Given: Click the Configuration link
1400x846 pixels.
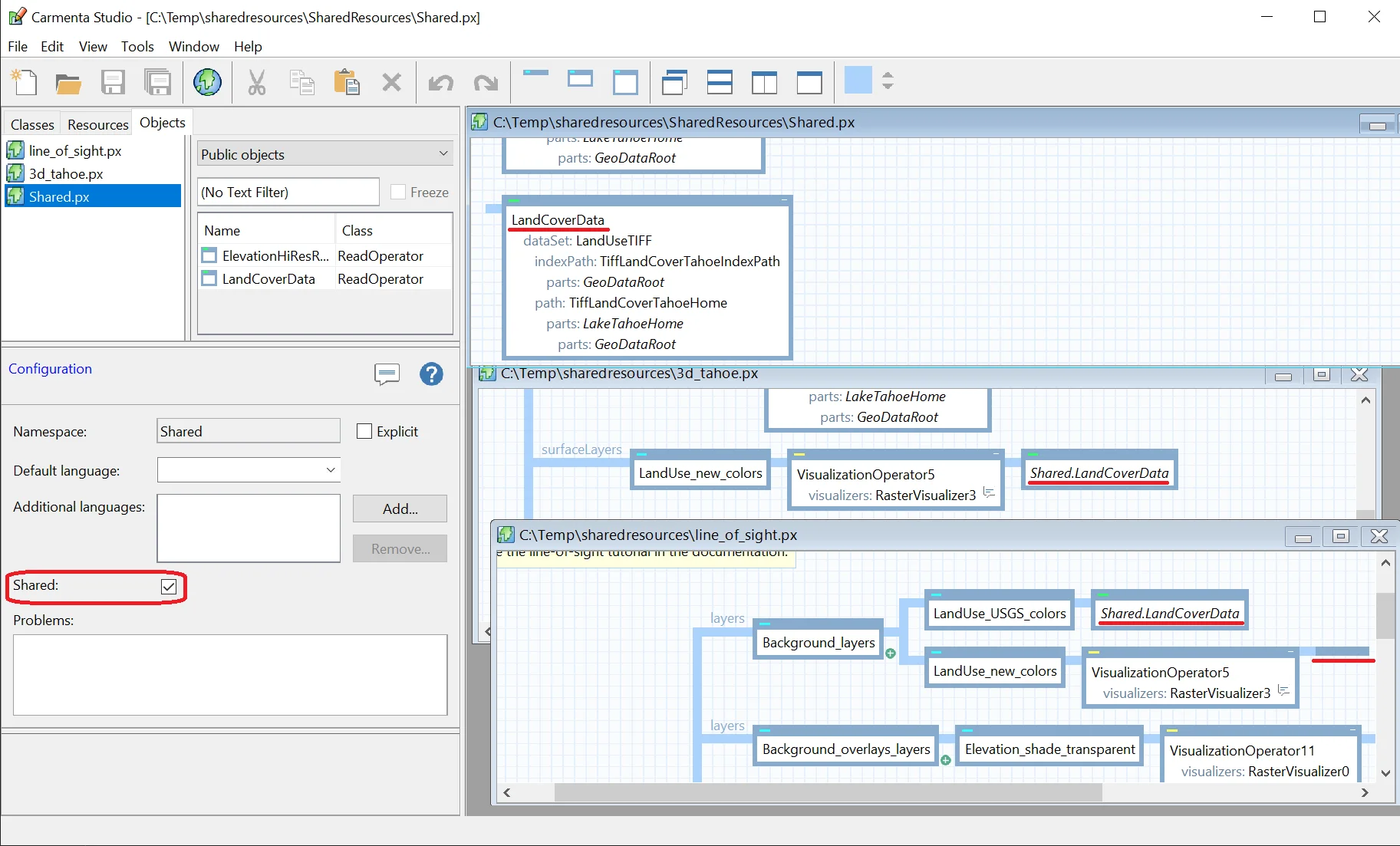Looking at the screenshot, I should [51, 369].
